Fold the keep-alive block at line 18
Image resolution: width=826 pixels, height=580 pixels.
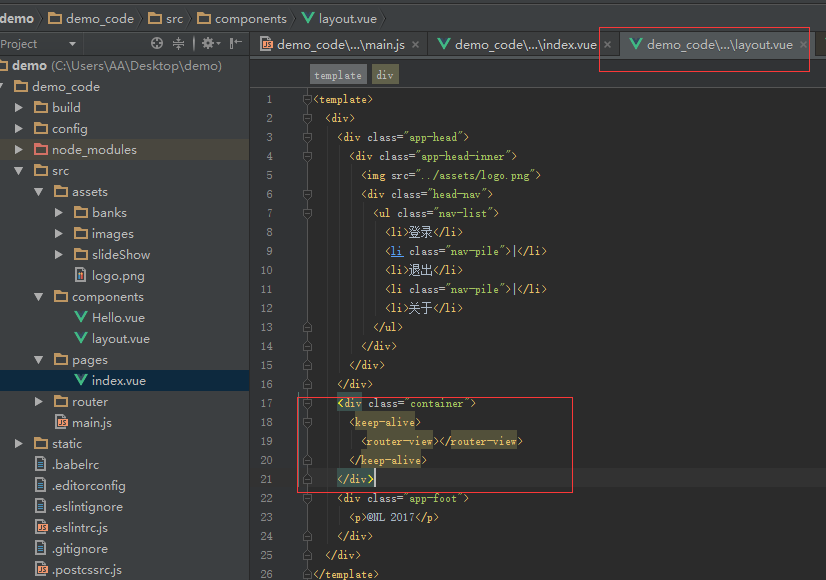[308, 422]
